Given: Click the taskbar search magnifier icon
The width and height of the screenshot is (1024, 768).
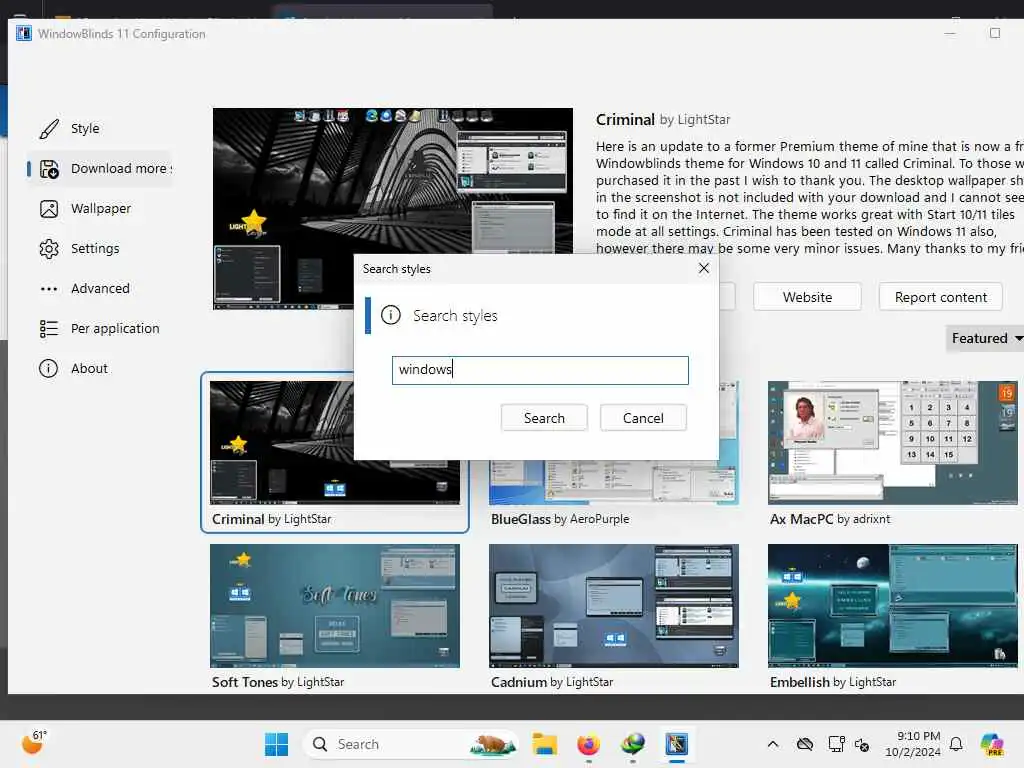Looking at the screenshot, I should coord(320,744).
